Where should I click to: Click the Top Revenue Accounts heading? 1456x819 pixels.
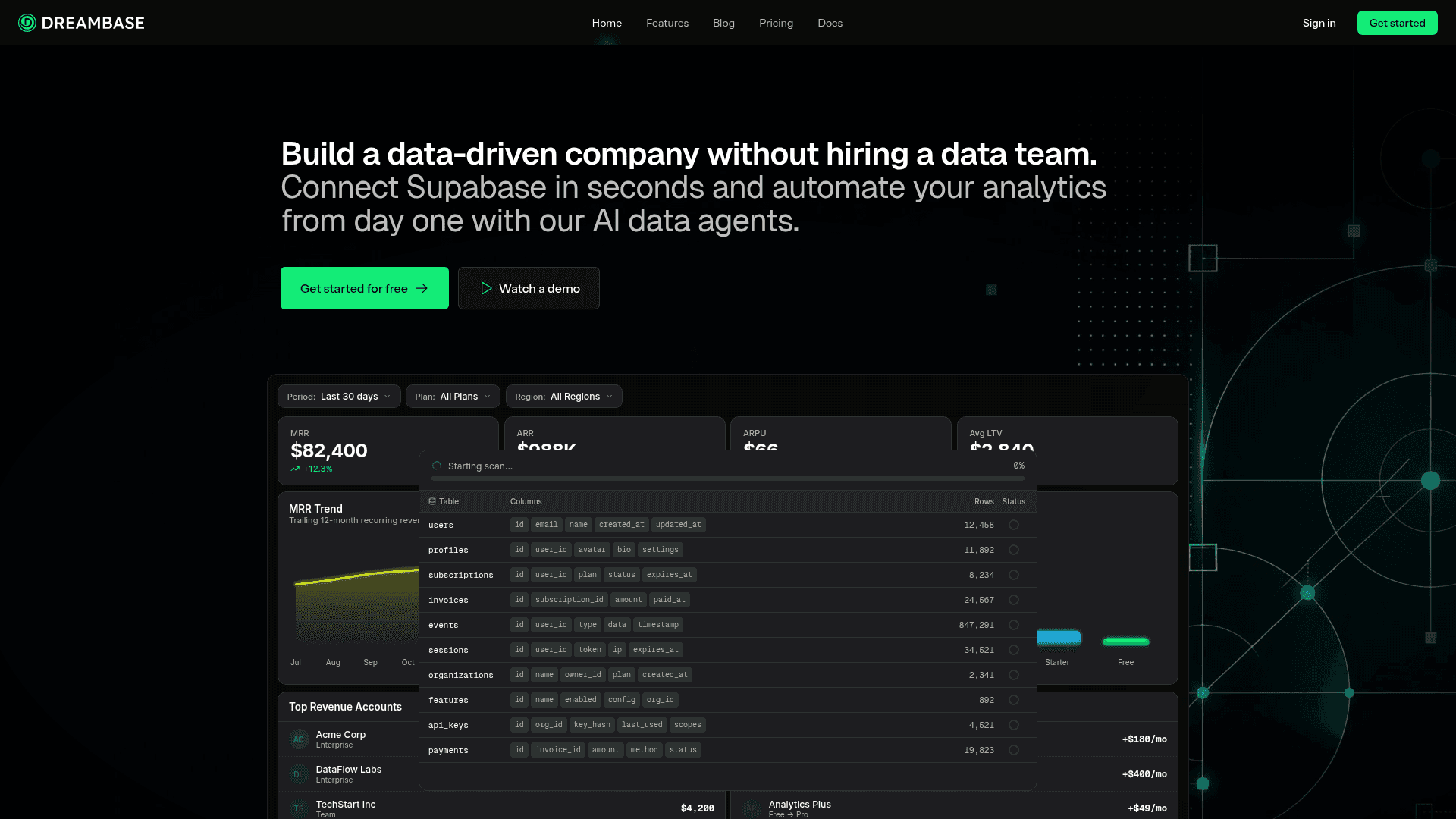pyautogui.click(x=345, y=707)
